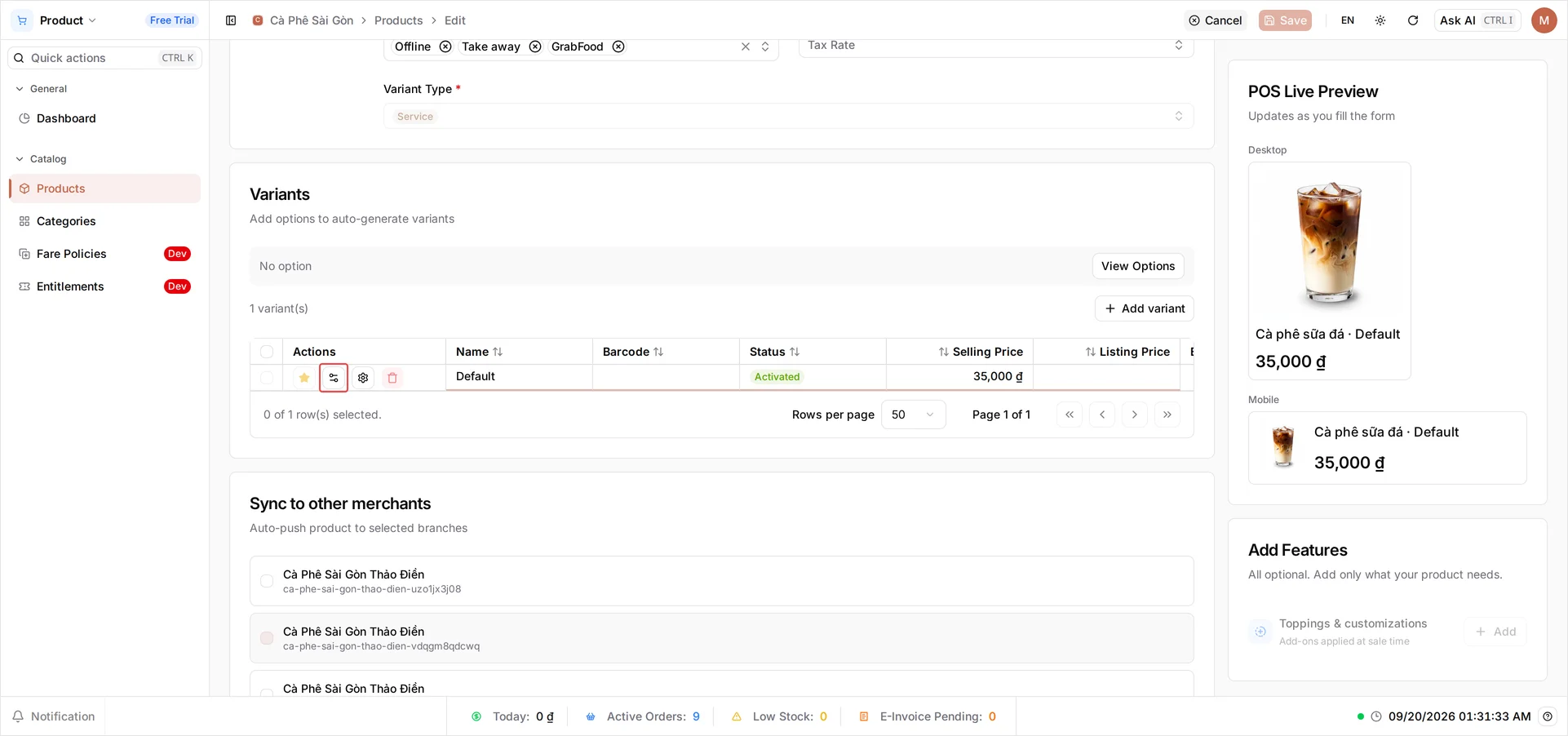The height and width of the screenshot is (736, 1568).
Task: Toggle the sidebar panel icon
Action: click(231, 20)
